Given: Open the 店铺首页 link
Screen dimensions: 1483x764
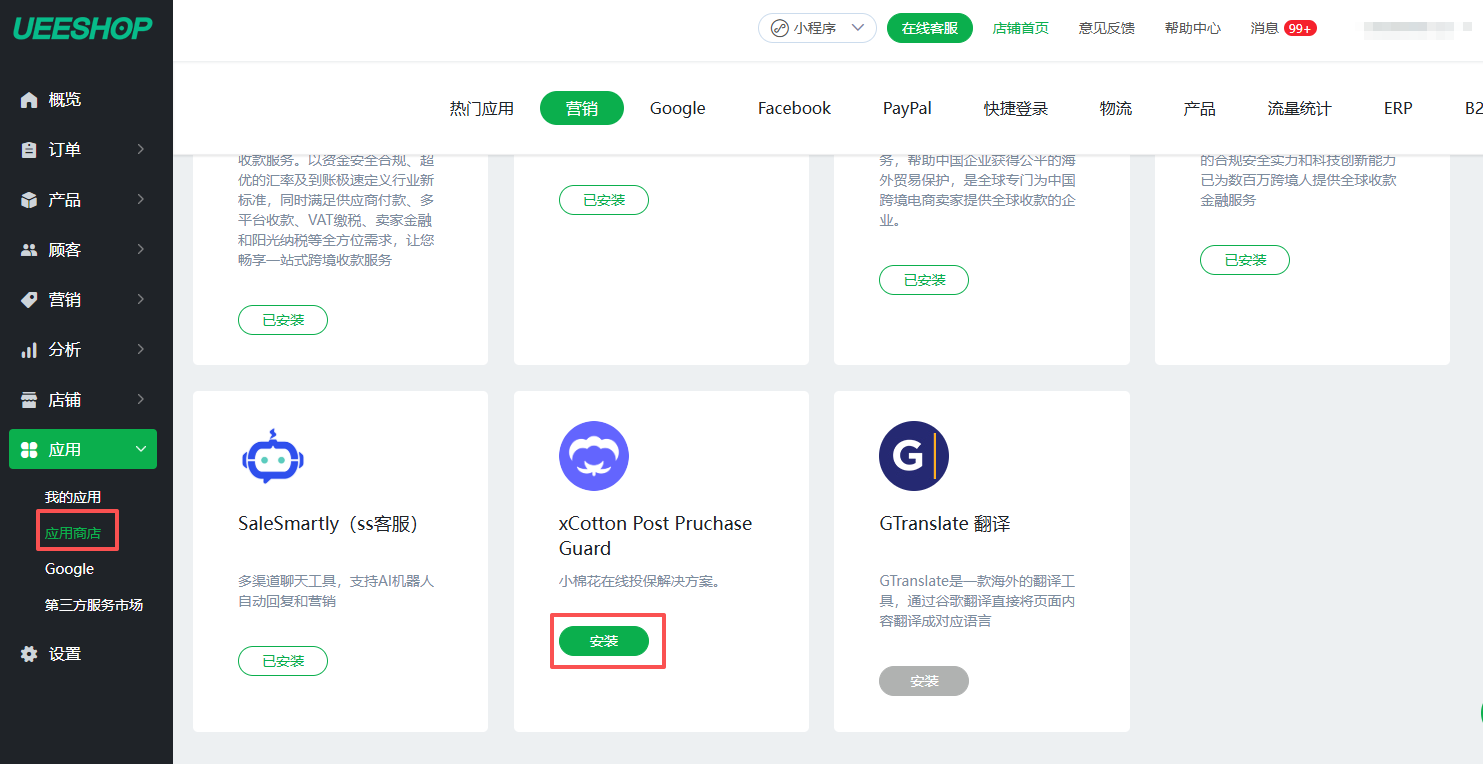Looking at the screenshot, I should coord(1020,28).
